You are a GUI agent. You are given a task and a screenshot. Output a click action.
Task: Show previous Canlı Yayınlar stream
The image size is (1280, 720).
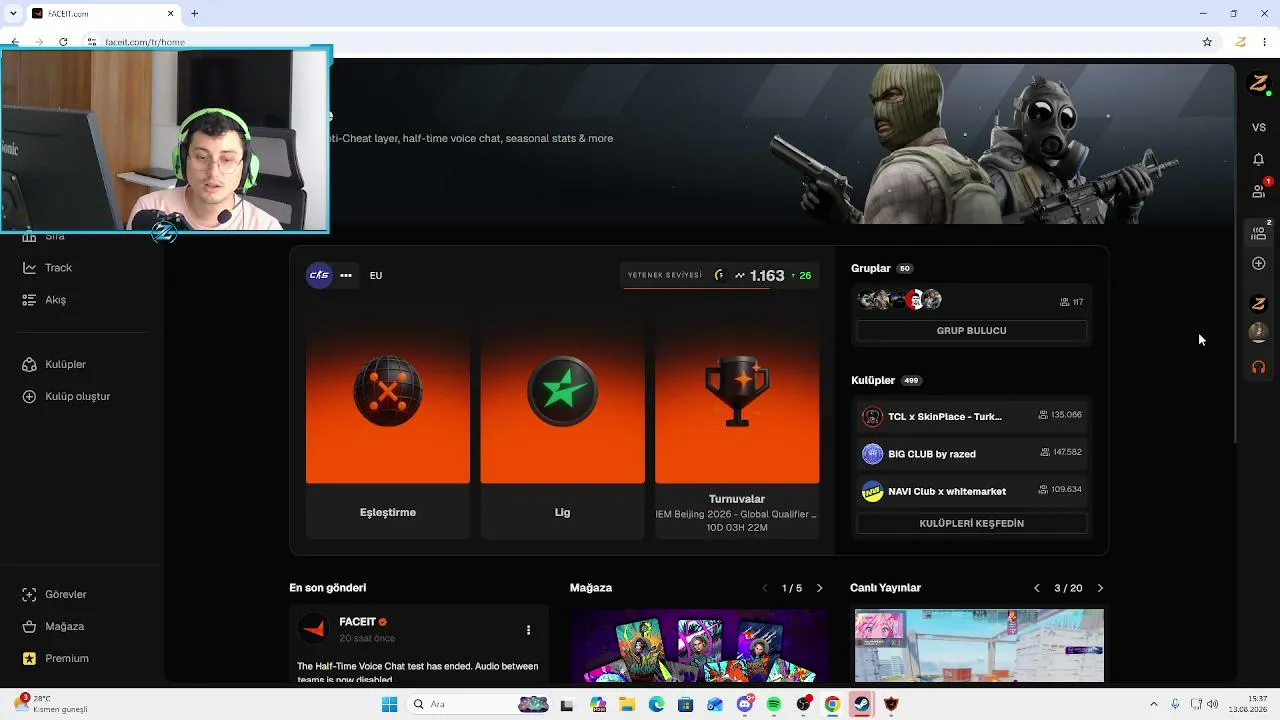[x=1036, y=588]
